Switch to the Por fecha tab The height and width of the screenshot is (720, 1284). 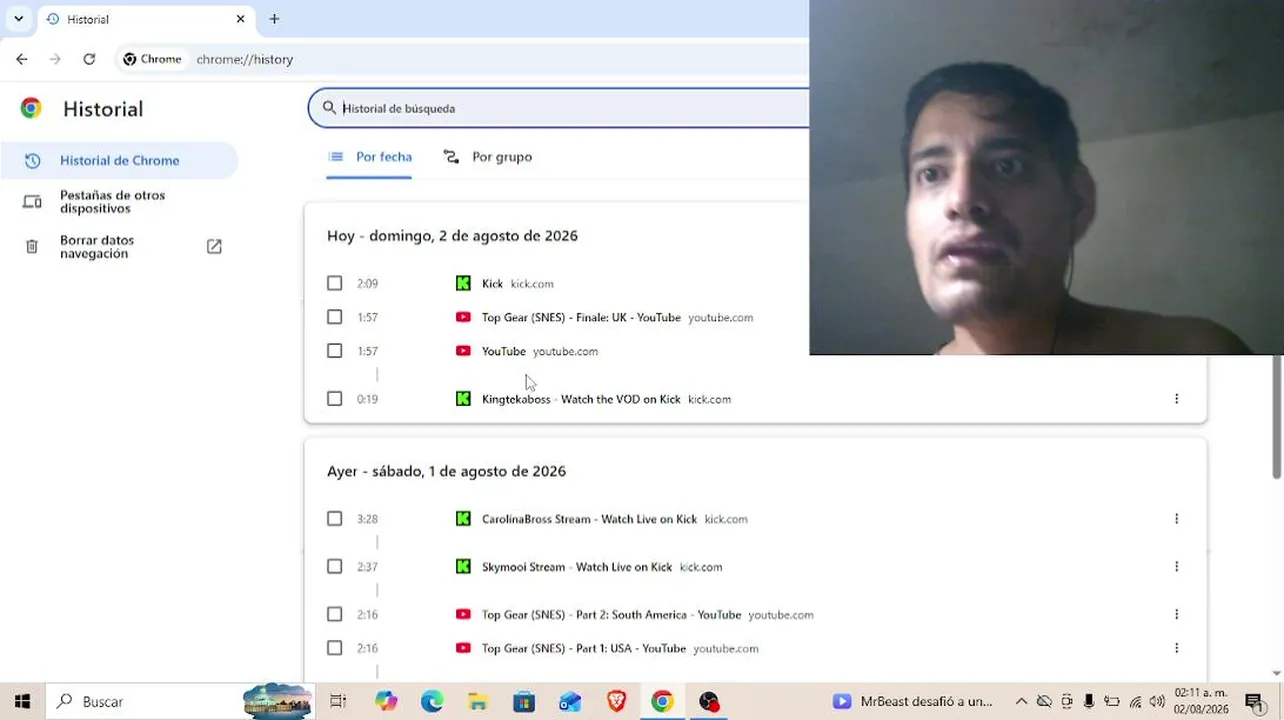[369, 157]
